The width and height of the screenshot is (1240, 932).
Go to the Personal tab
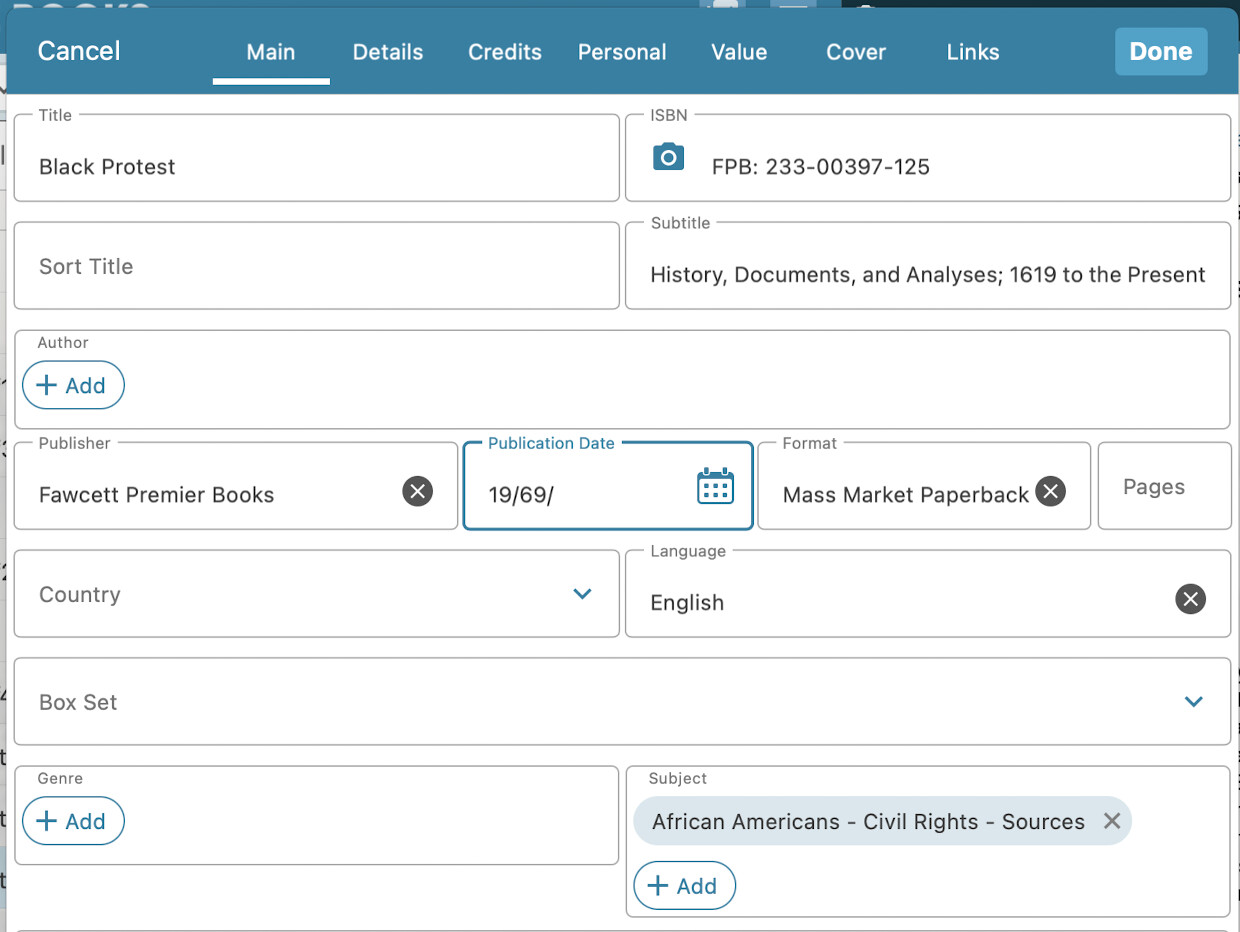(x=622, y=52)
